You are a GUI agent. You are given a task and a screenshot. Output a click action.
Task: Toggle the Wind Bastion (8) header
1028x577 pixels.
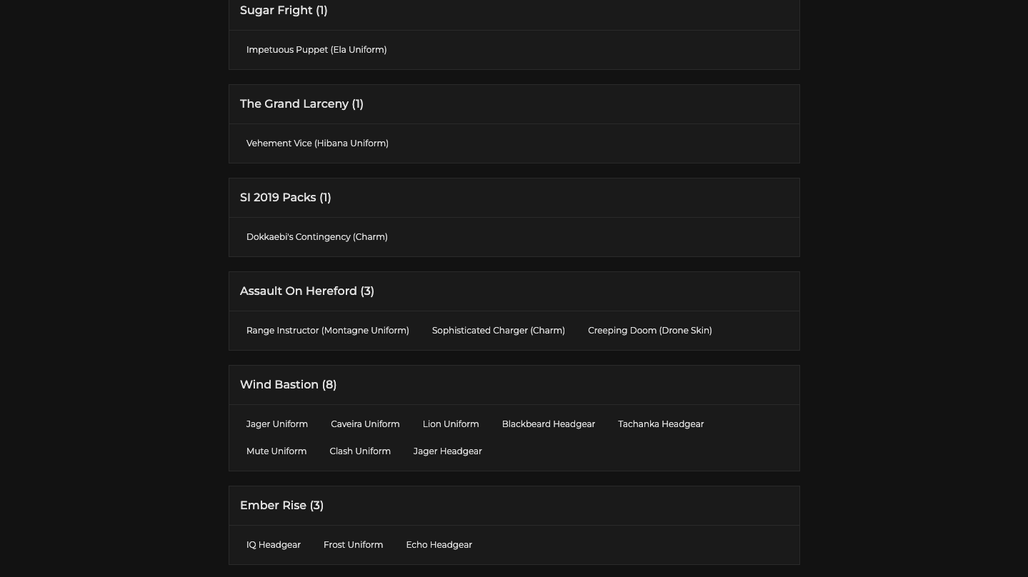(514, 386)
